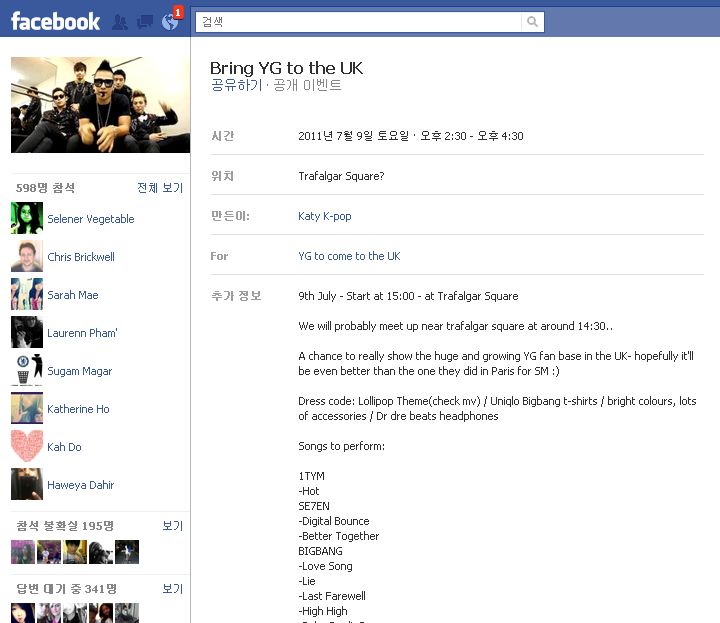Open 'YG to come to the UK' link
The width and height of the screenshot is (720, 623).
tap(349, 256)
